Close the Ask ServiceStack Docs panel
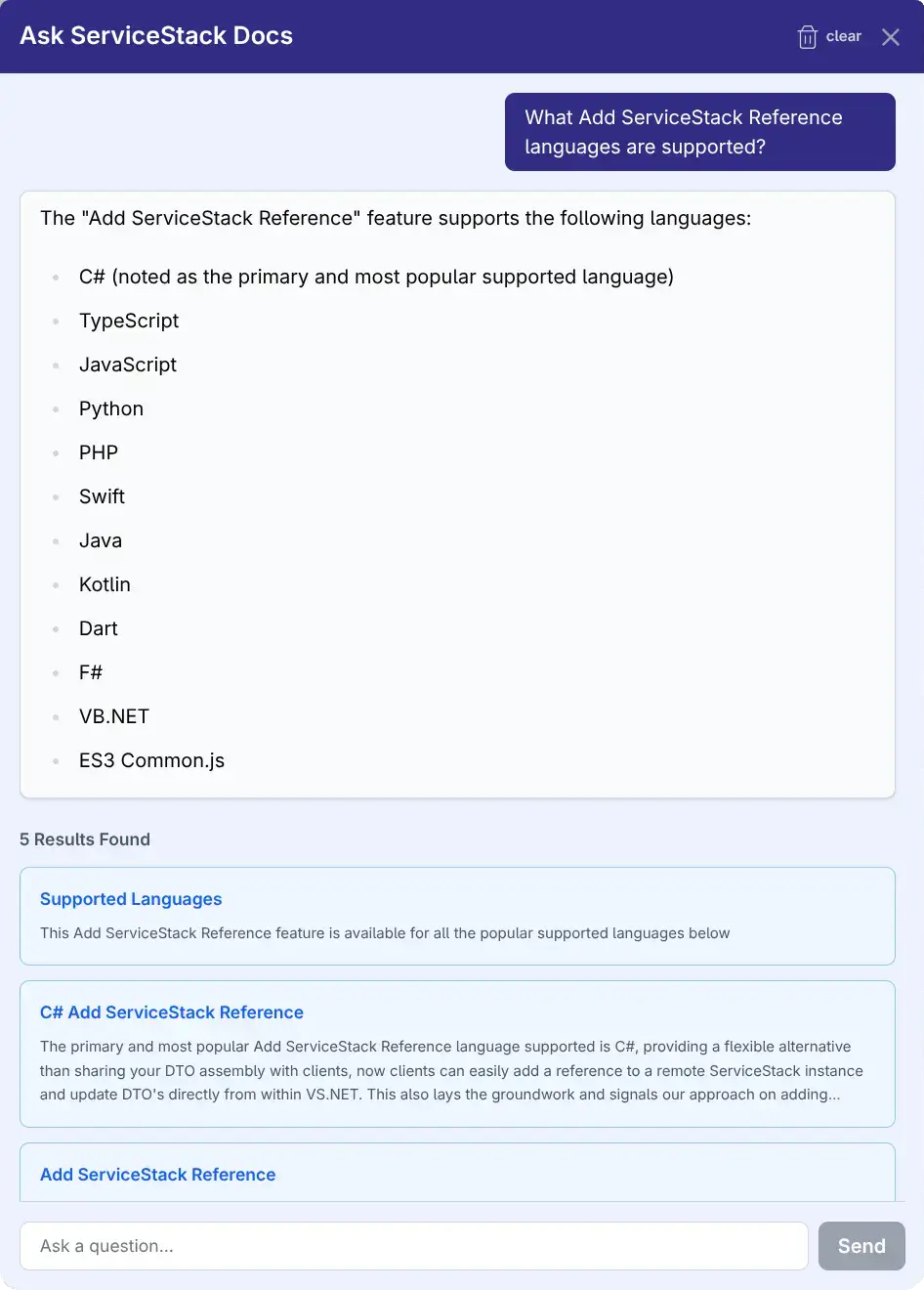The height and width of the screenshot is (1290, 924). (x=891, y=37)
